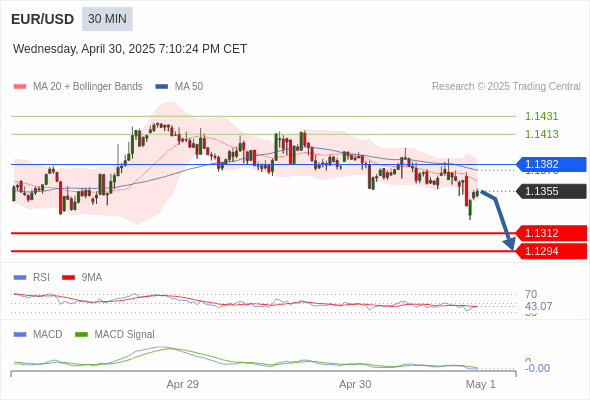Select the Apr 30 date marker

(355, 384)
